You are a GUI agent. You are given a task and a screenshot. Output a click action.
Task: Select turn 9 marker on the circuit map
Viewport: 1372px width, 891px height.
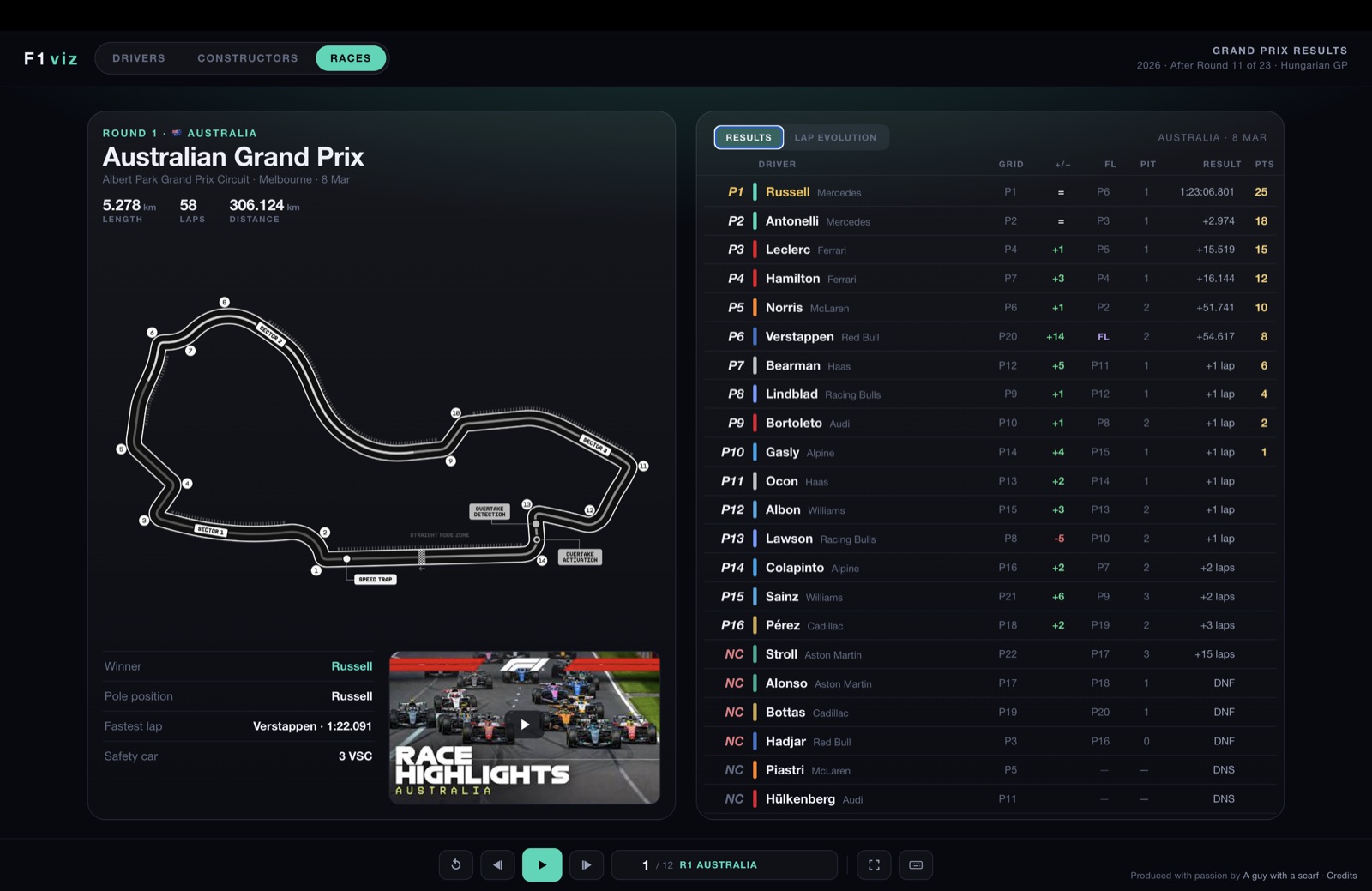click(x=450, y=461)
